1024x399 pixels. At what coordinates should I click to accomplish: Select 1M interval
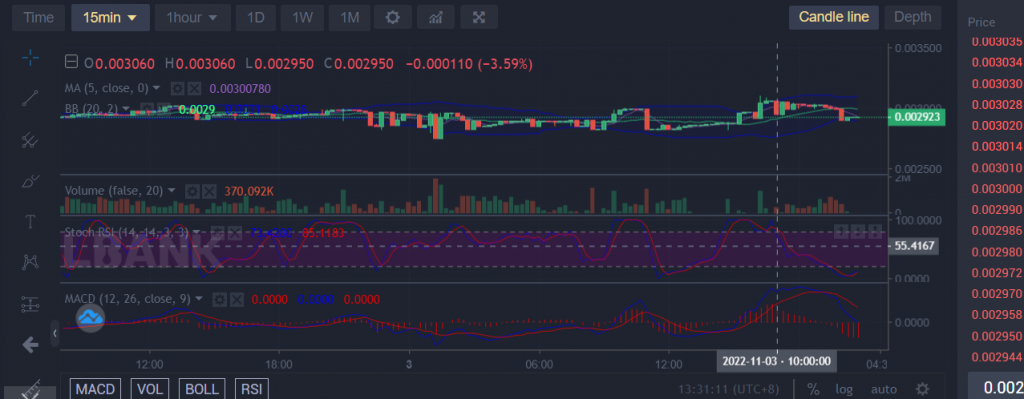point(349,18)
